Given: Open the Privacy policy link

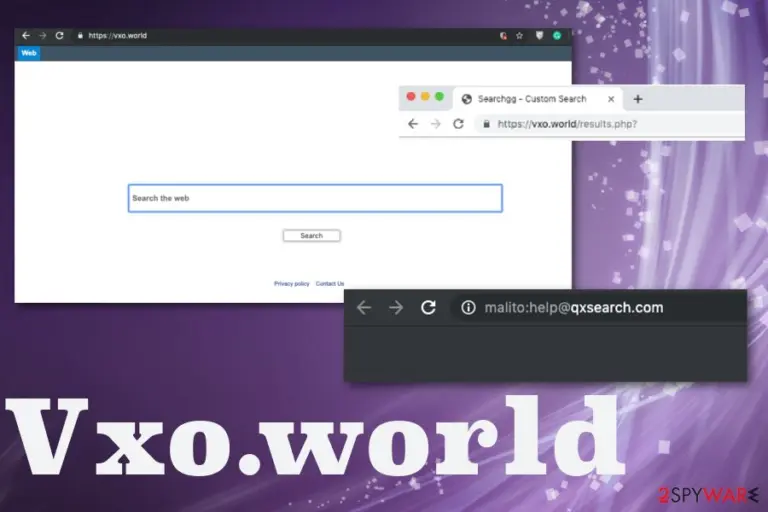Looking at the screenshot, I should [x=291, y=284].
